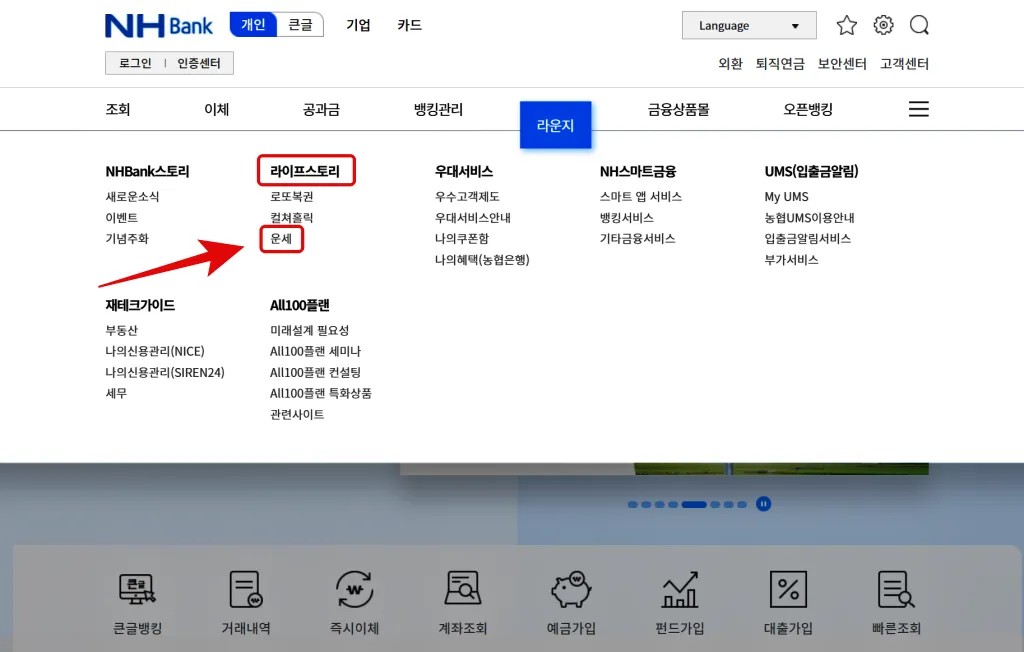Image resolution: width=1024 pixels, height=652 pixels.
Task: Expand the hamburger menu
Action: click(x=918, y=109)
